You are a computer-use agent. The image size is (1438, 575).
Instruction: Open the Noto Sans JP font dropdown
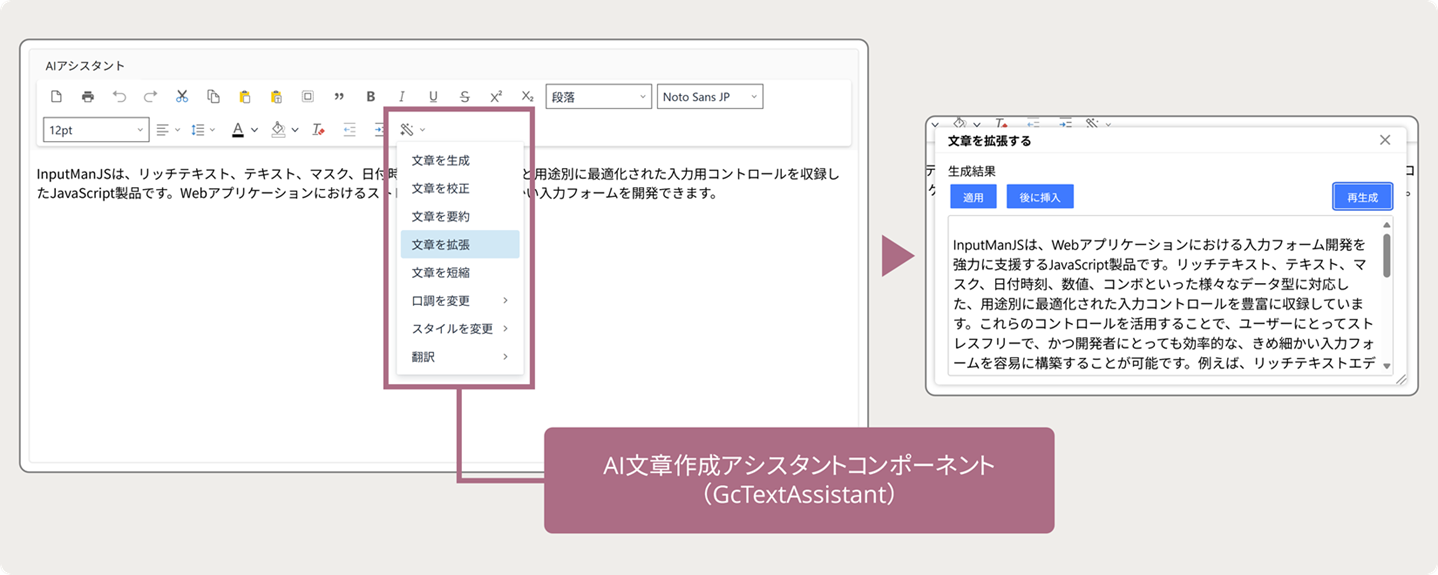tap(710, 97)
